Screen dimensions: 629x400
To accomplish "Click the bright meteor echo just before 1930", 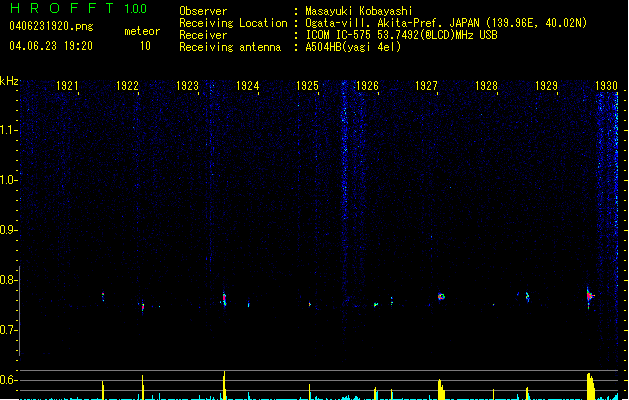I will tap(589, 296).
